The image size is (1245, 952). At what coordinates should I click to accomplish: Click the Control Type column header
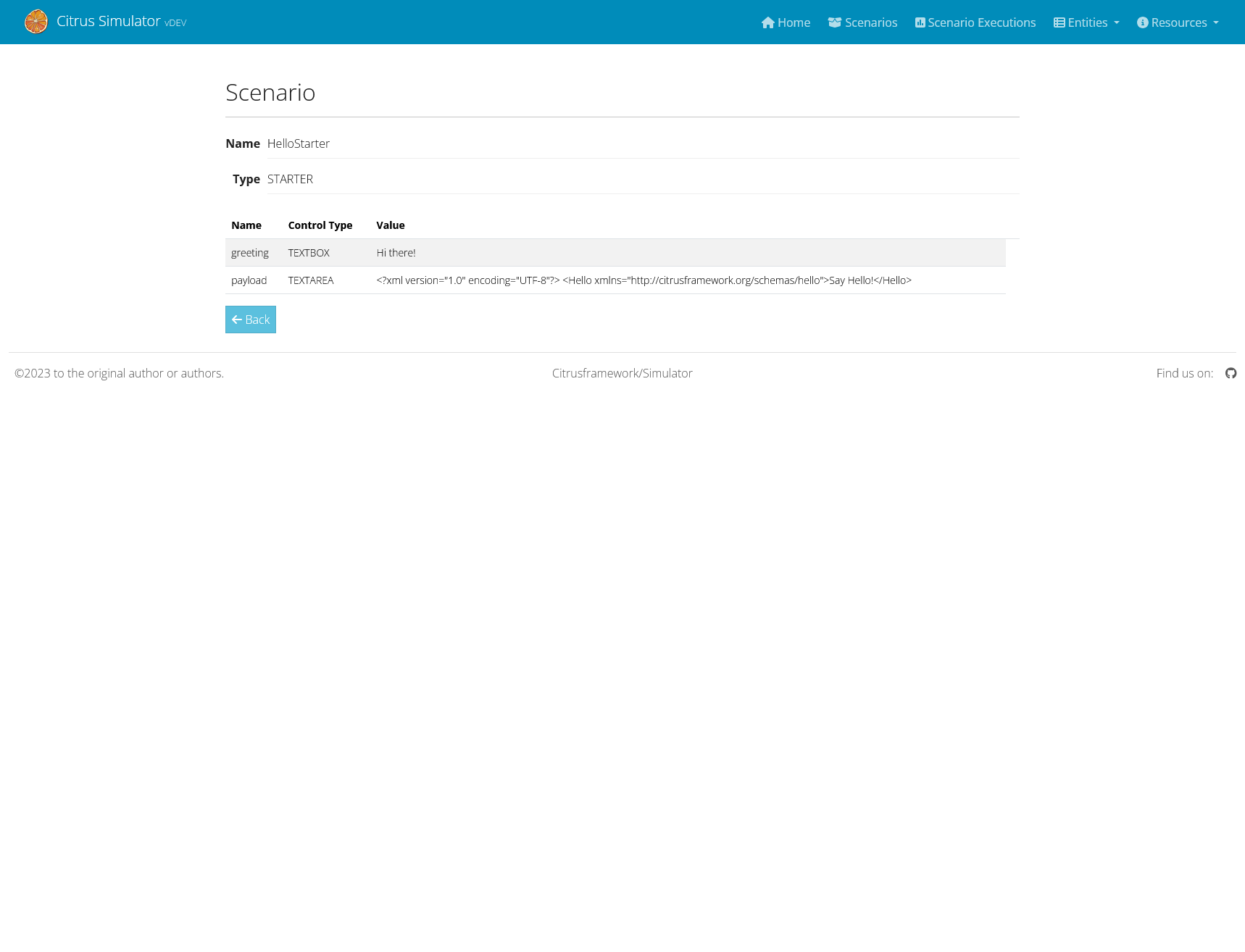tap(320, 225)
